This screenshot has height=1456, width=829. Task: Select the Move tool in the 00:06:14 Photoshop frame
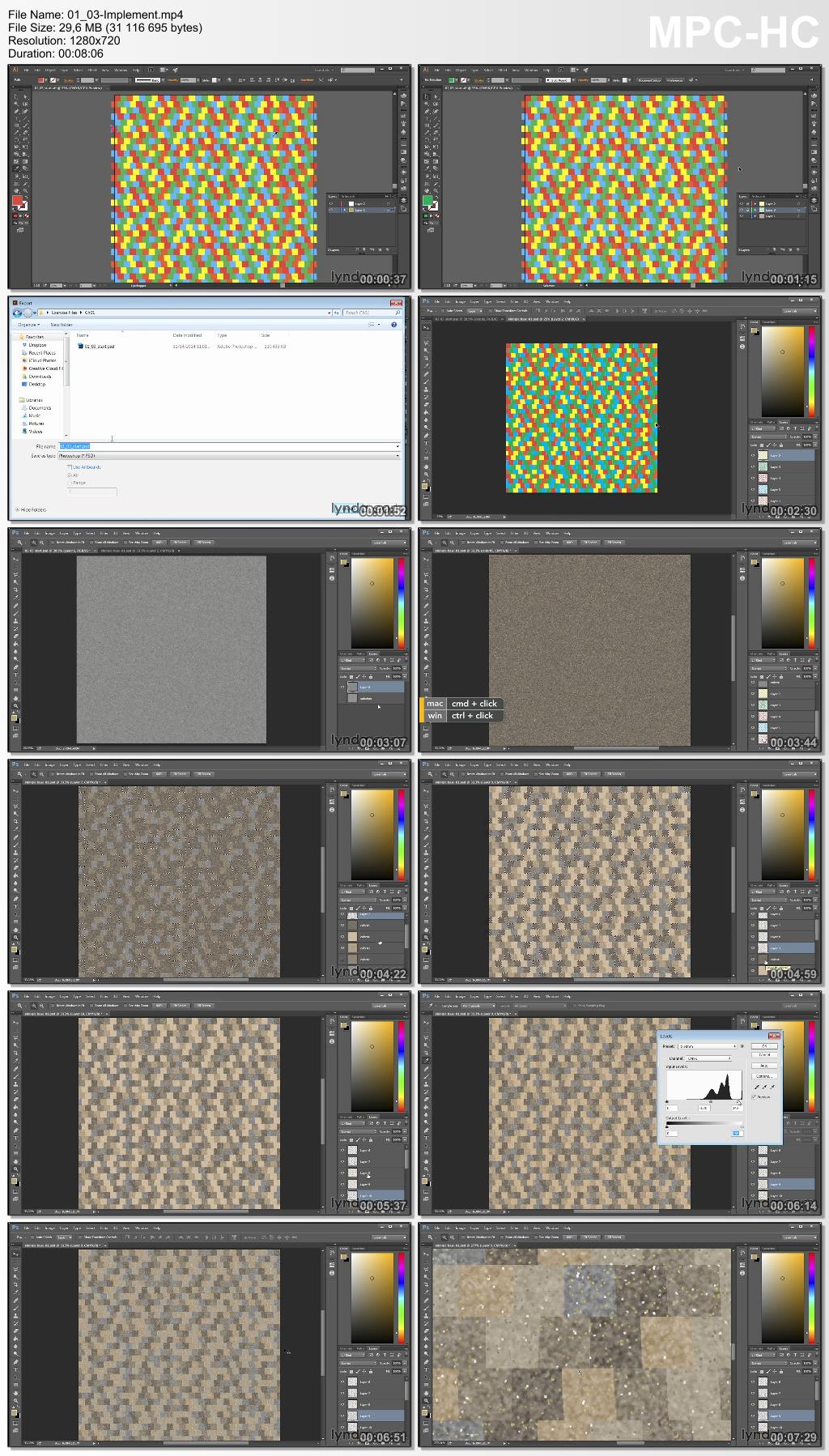426,1022
